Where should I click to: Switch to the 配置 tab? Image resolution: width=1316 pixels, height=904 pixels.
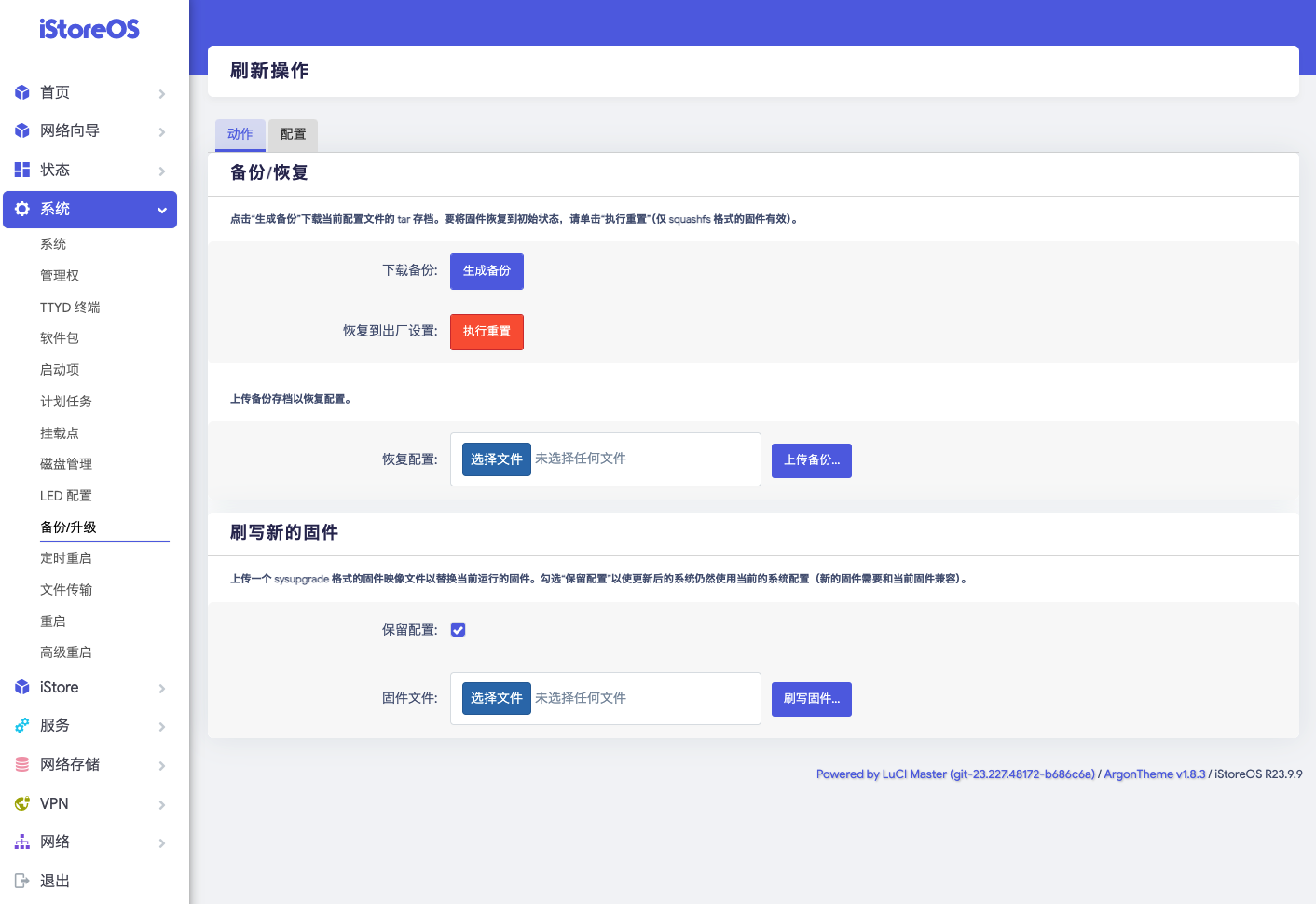(293, 134)
